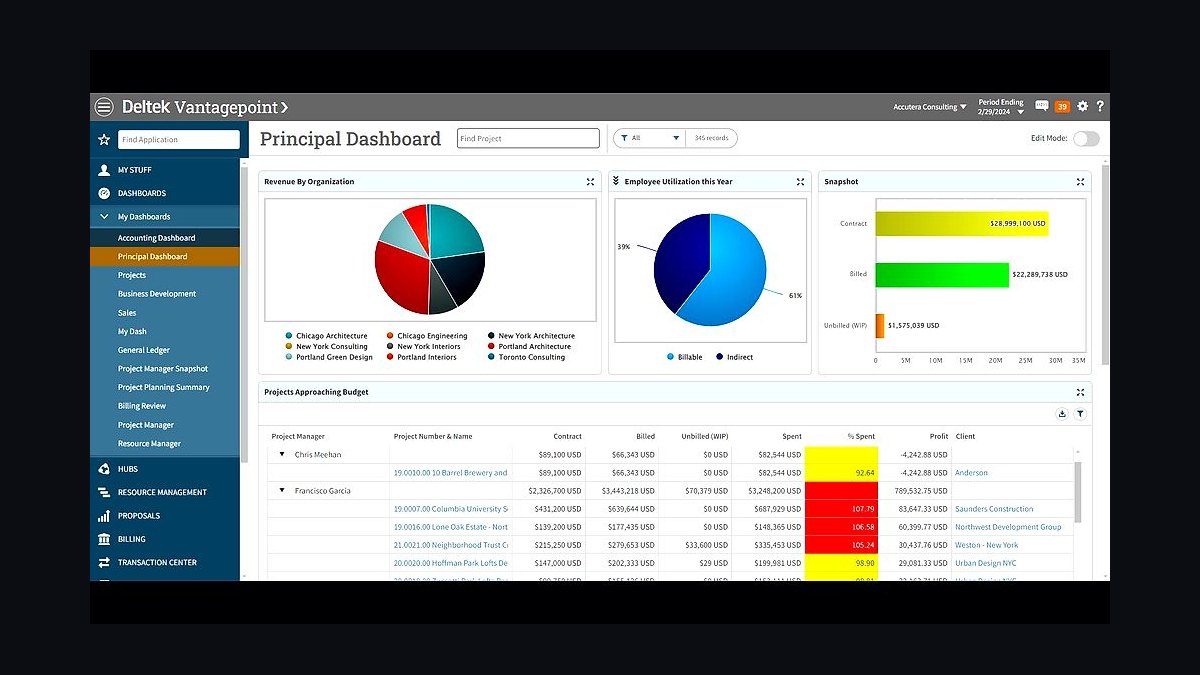Toggle Chicago Architecture legend item
Viewport: 1200px width, 675px height.
point(326,336)
